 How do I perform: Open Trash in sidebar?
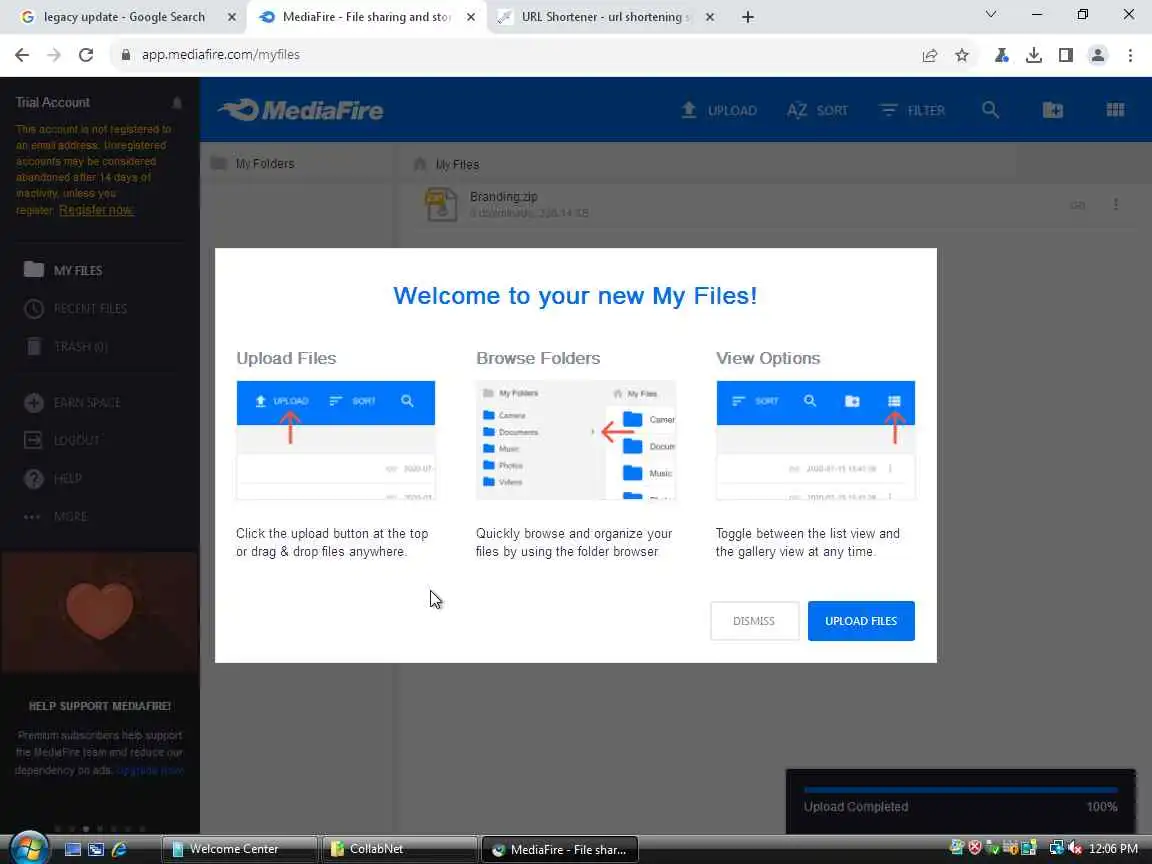66,347
